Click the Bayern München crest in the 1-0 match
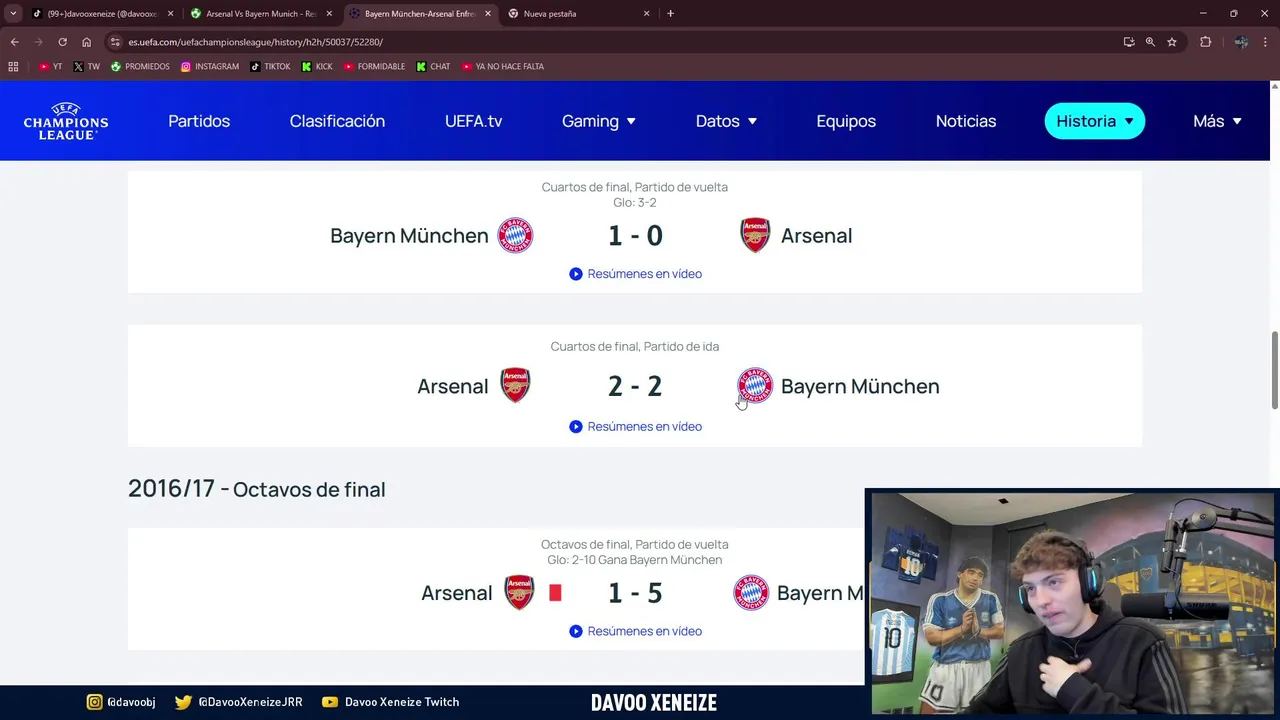Image resolution: width=1280 pixels, height=720 pixels. click(515, 236)
